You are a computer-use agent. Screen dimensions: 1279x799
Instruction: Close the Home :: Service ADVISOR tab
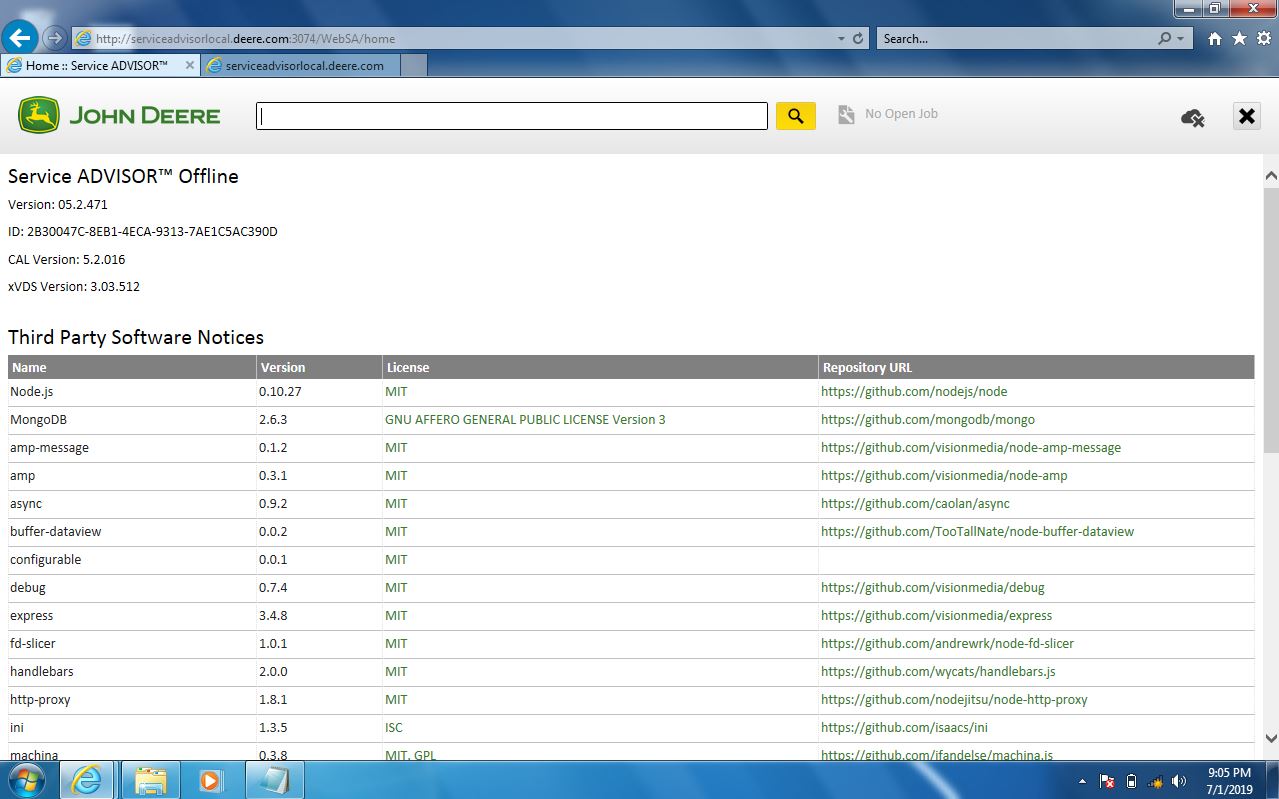(190, 66)
